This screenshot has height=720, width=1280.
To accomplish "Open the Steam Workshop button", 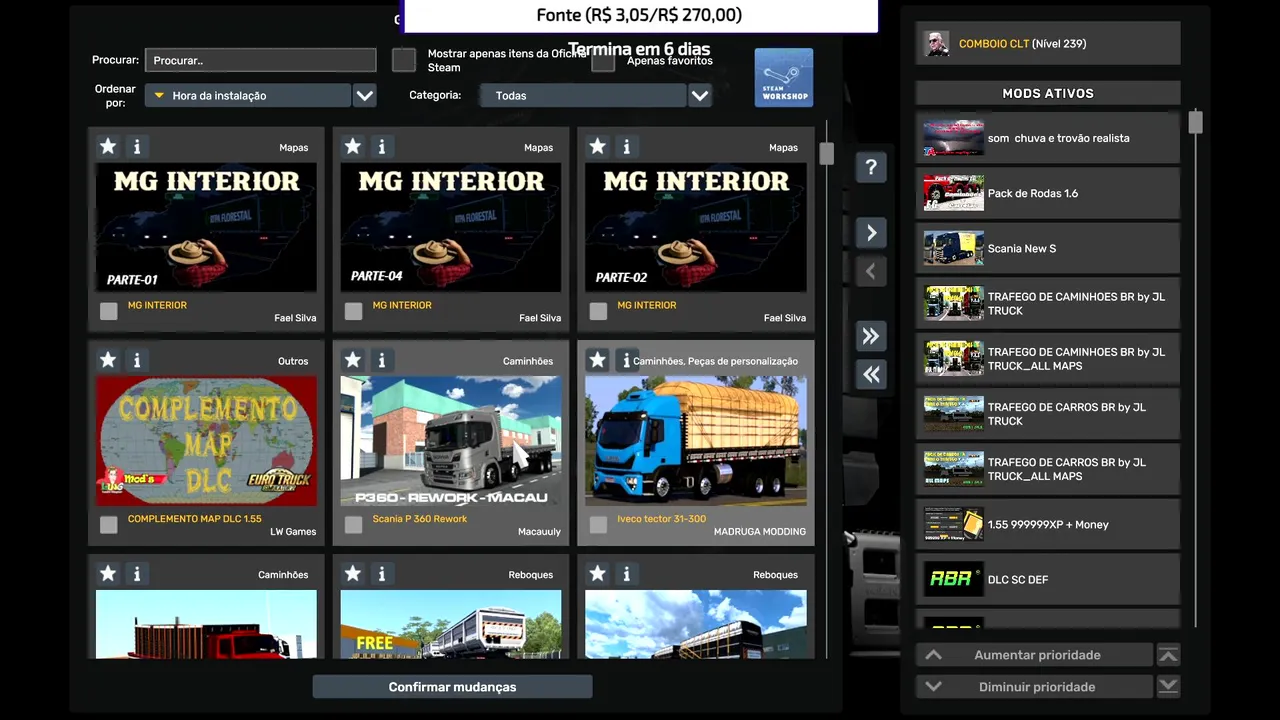I will [x=784, y=77].
